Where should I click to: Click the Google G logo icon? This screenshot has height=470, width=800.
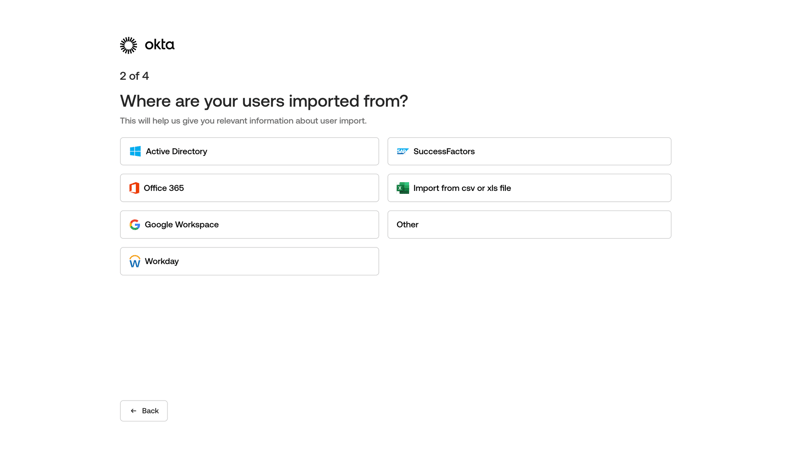click(x=135, y=225)
